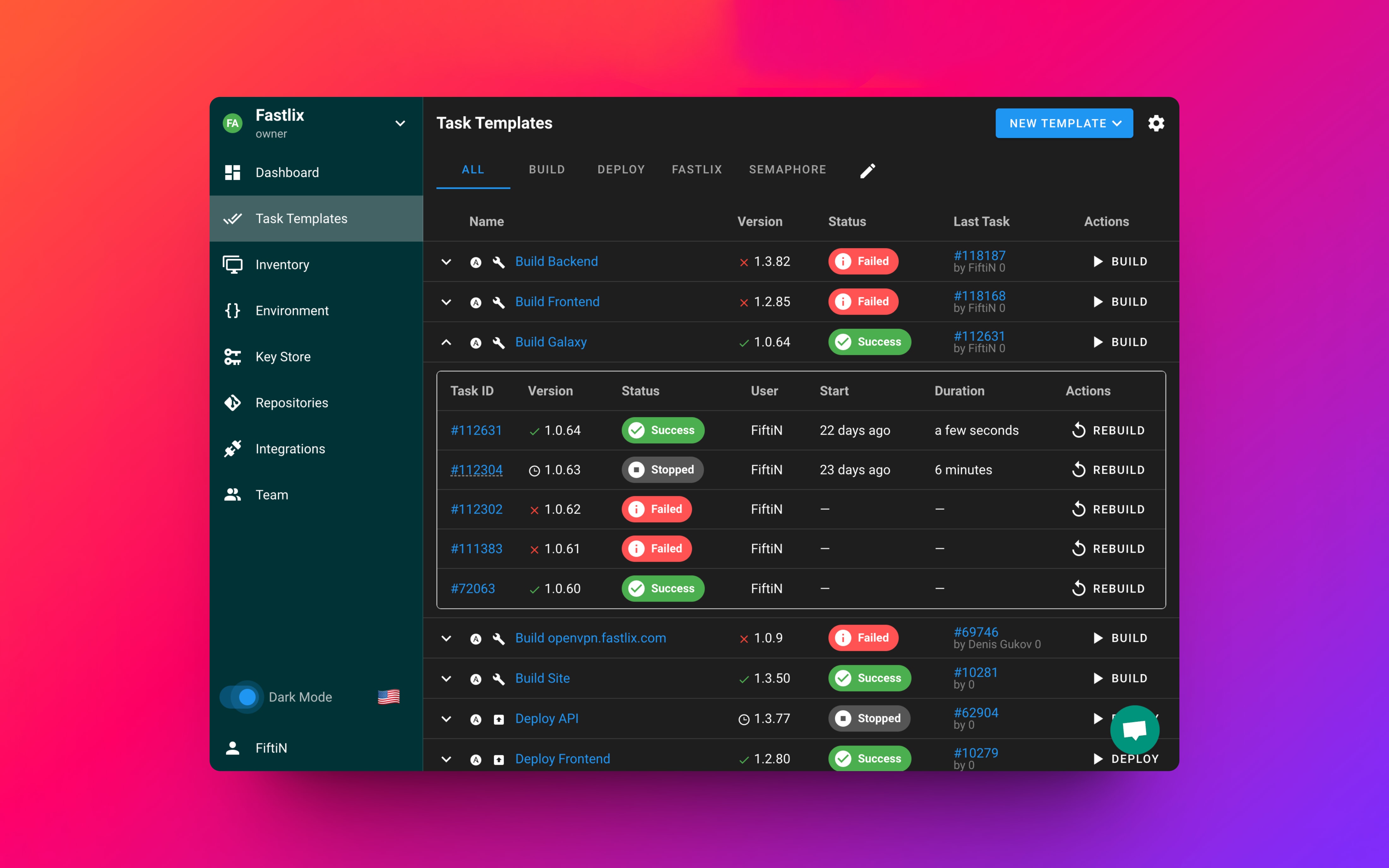Open the Build Galaxy template link

pos(551,342)
